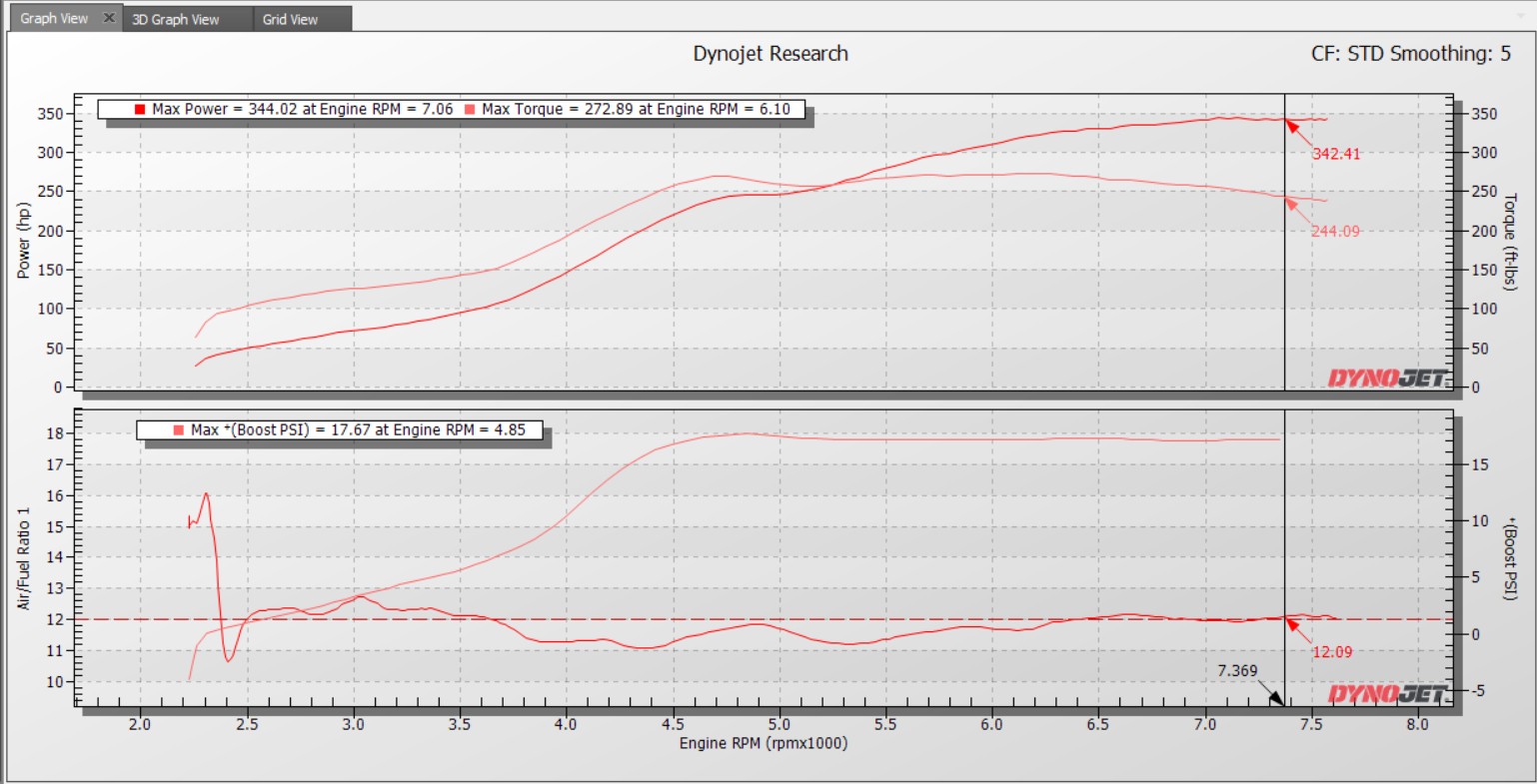Viewport: 1537px width, 784px height.
Task: Click the Engine RPM (rpmx1000) axis label
Action: [x=763, y=743]
